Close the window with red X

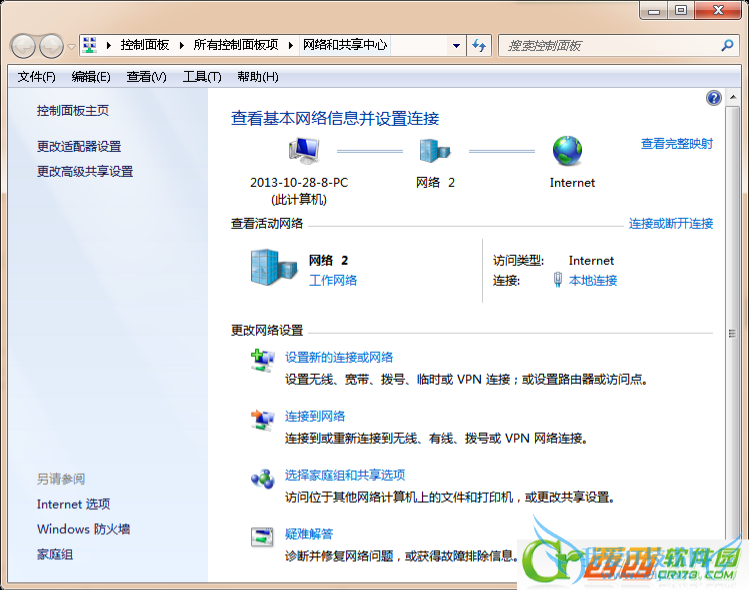pos(718,11)
